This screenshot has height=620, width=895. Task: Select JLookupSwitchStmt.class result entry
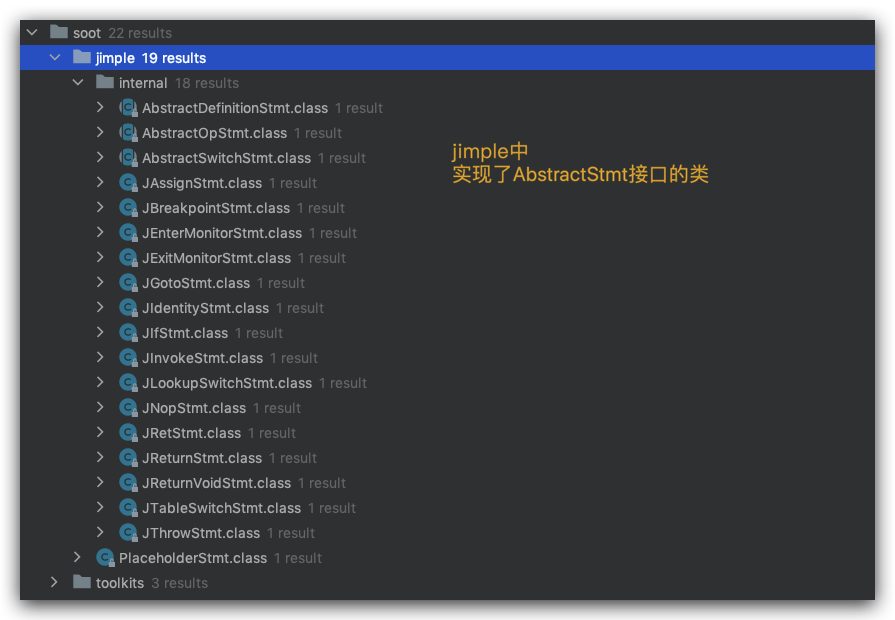coord(226,383)
